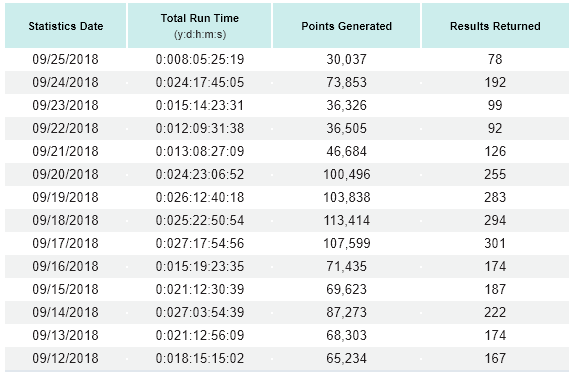Click the 36,505 points value
This screenshot has height=373, width=572.
pos(347,128)
